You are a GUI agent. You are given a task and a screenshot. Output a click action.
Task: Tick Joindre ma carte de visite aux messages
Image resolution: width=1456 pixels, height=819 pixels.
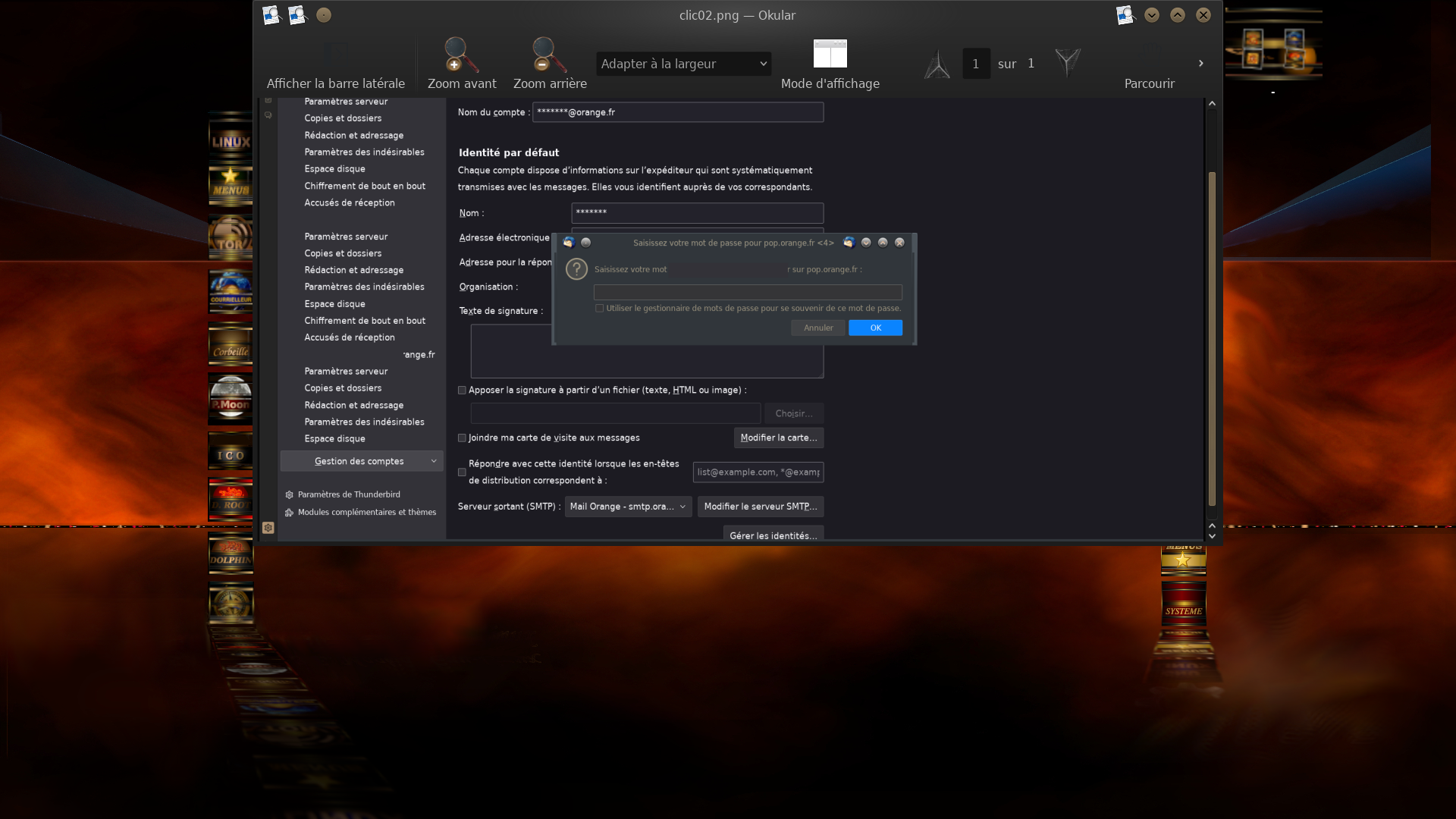tap(462, 438)
